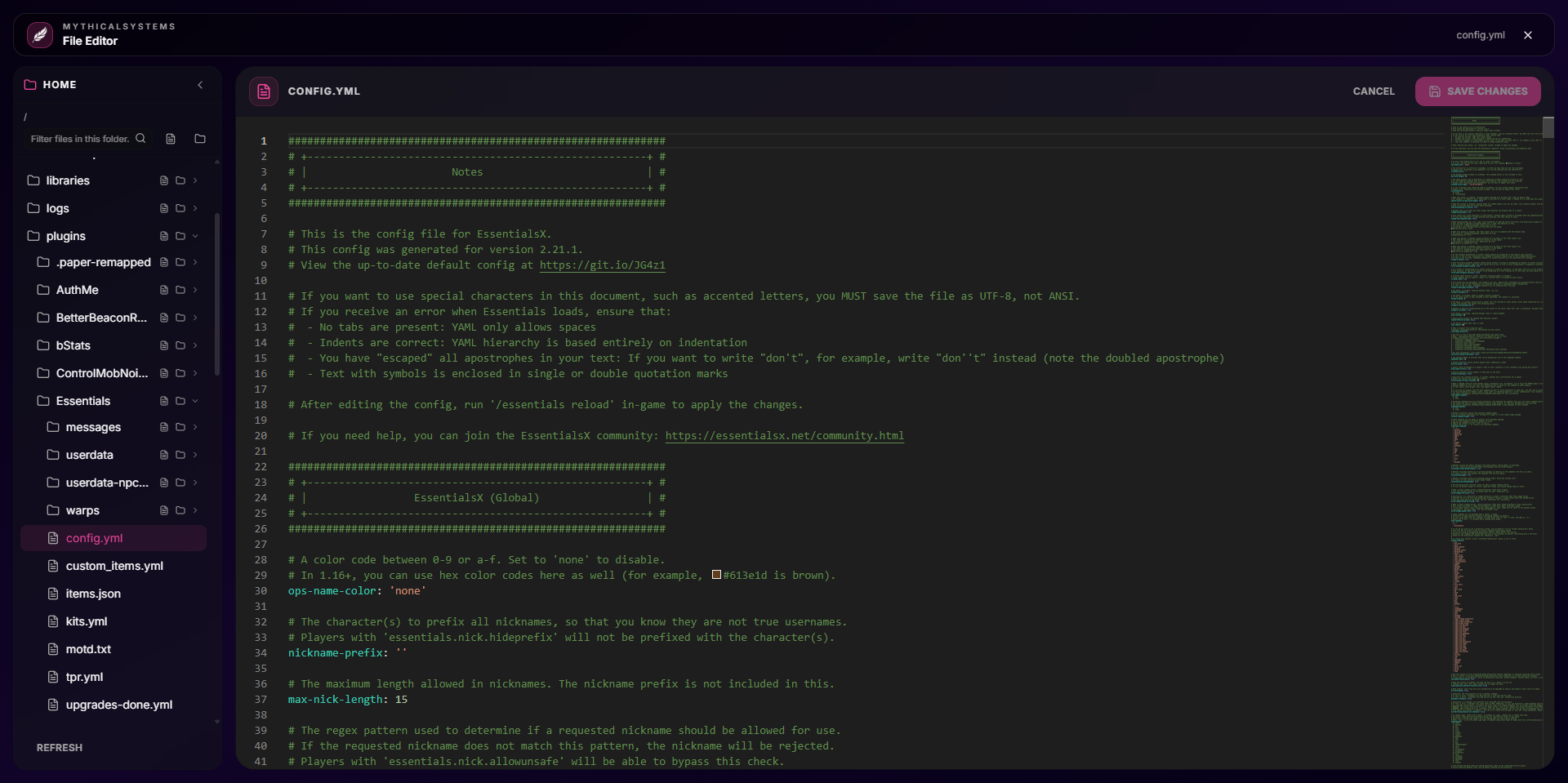
Task: Open the https://git.io/JG4z1 link
Action: 602,265
